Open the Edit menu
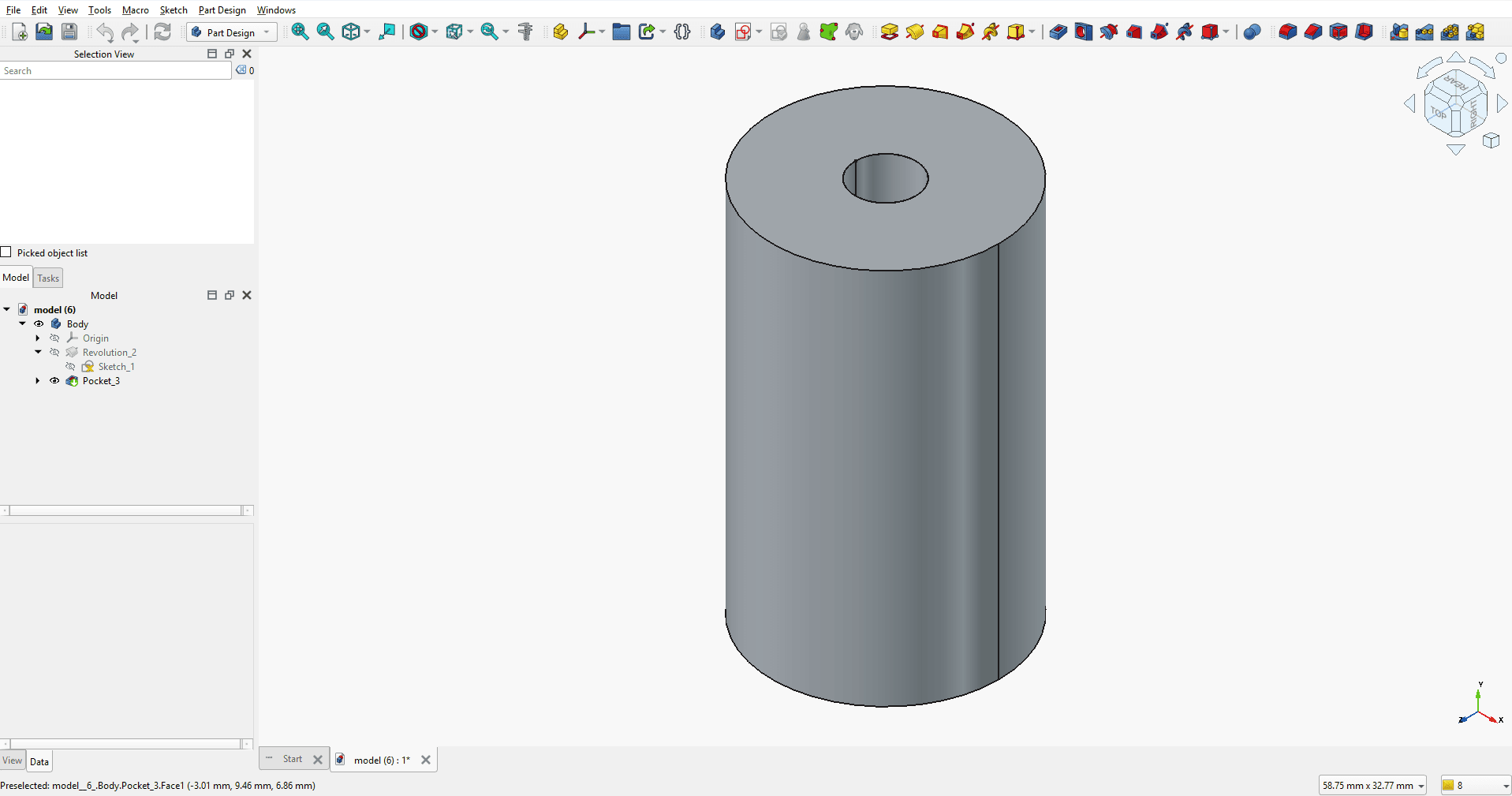 point(39,9)
